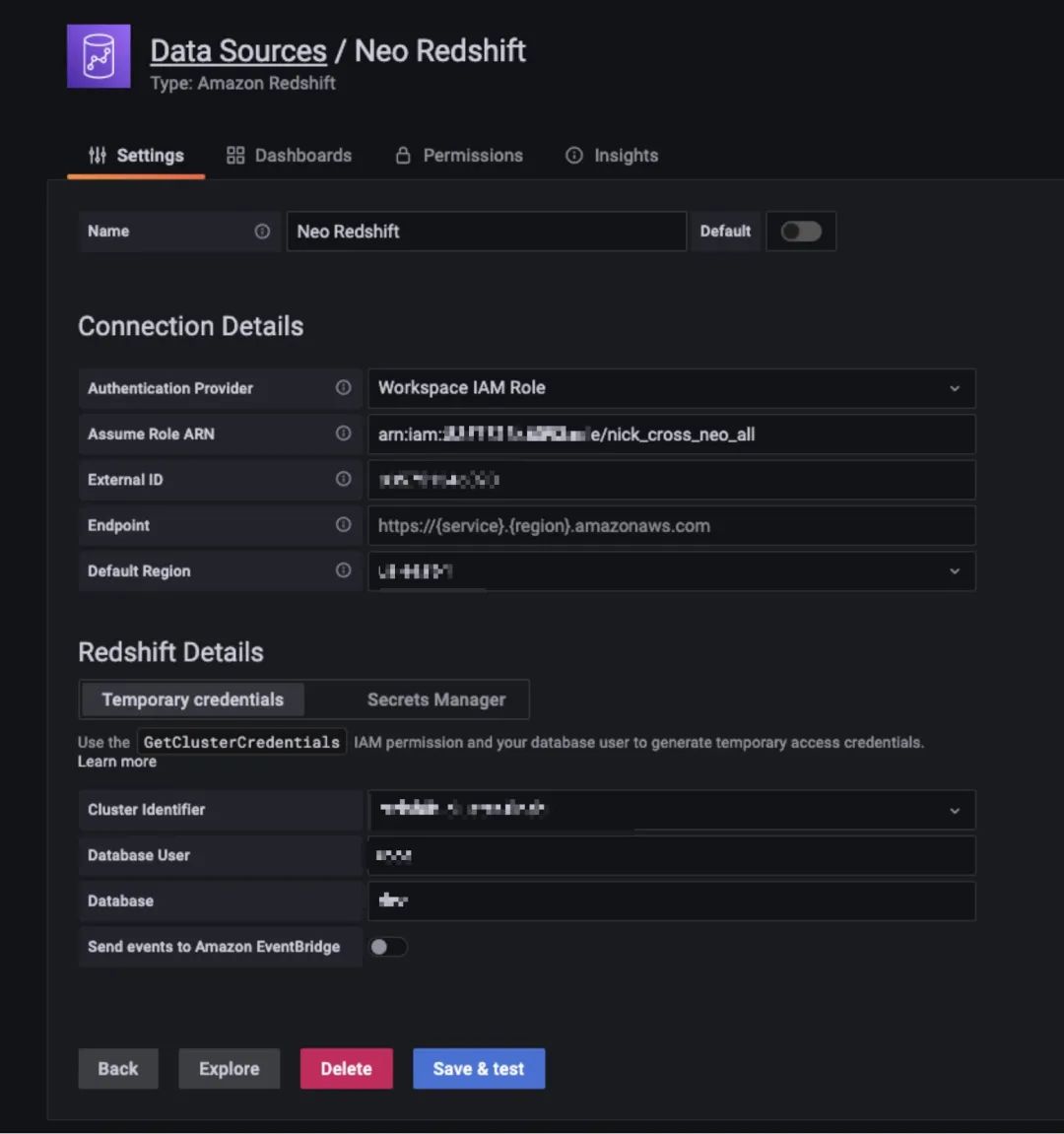Click the Dashboards tab grid icon
Image resolution: width=1064 pixels, height=1134 pixels.
tap(235, 156)
